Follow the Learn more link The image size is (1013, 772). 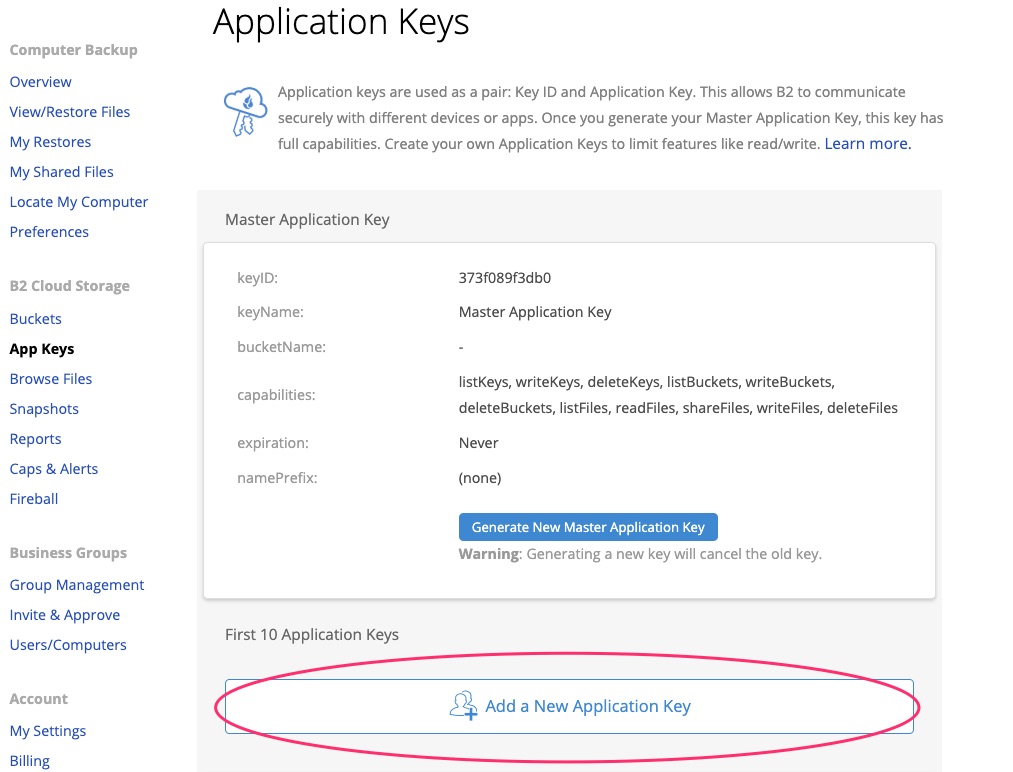point(868,143)
